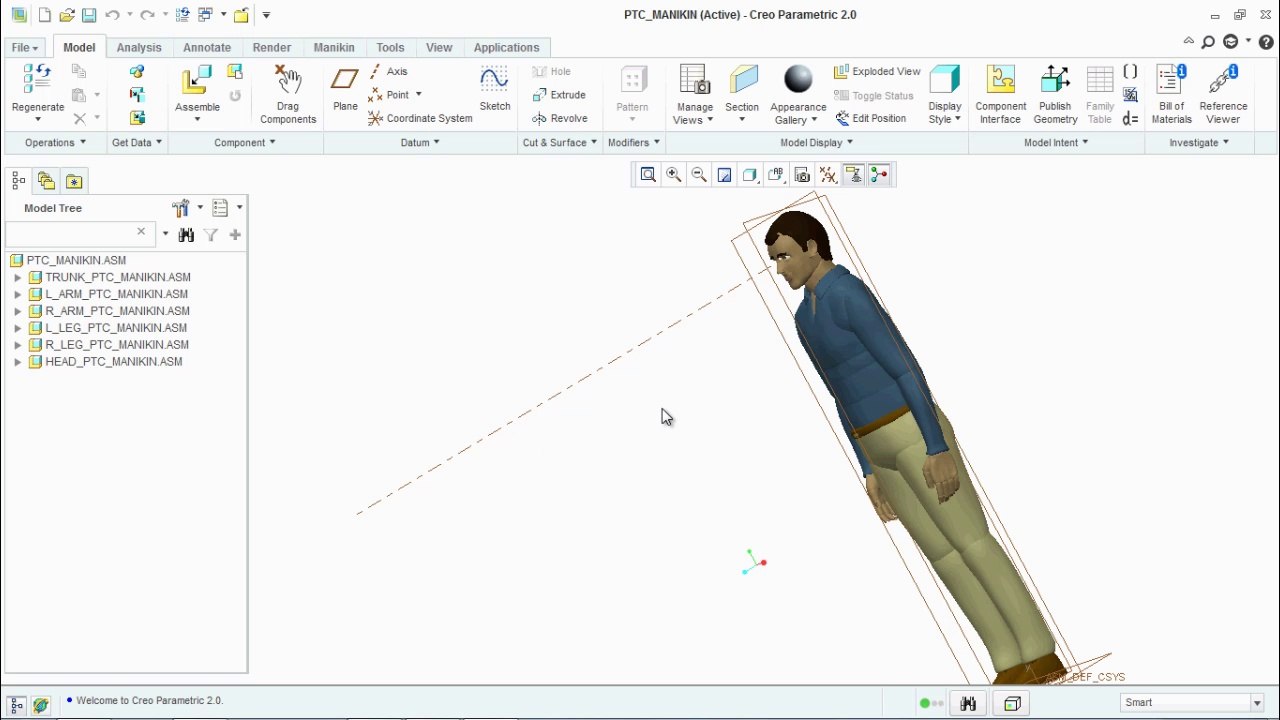Open the Model Display group dropdown
The height and width of the screenshot is (720, 1280).
pyautogui.click(x=817, y=143)
